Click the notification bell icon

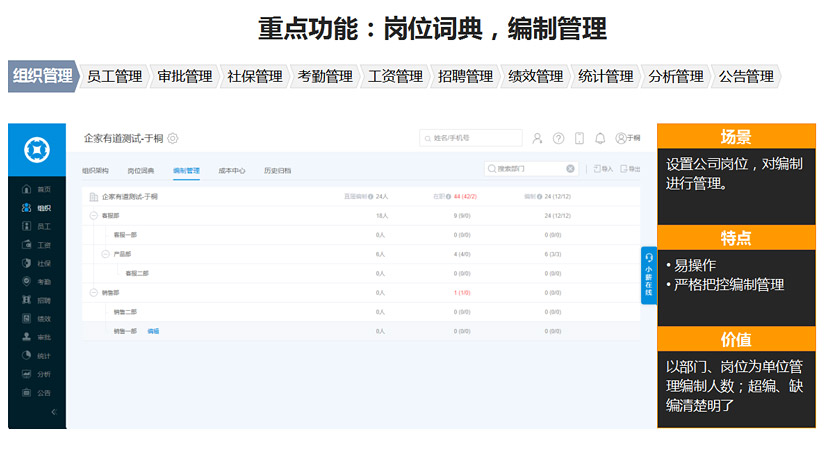[x=600, y=139]
